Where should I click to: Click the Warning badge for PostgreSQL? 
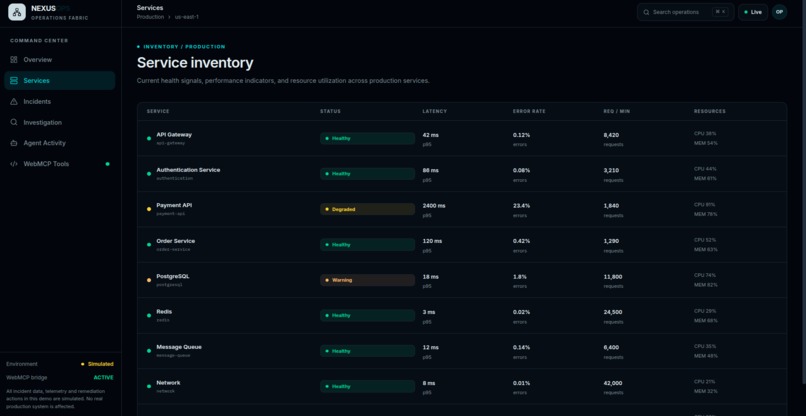tap(368, 280)
